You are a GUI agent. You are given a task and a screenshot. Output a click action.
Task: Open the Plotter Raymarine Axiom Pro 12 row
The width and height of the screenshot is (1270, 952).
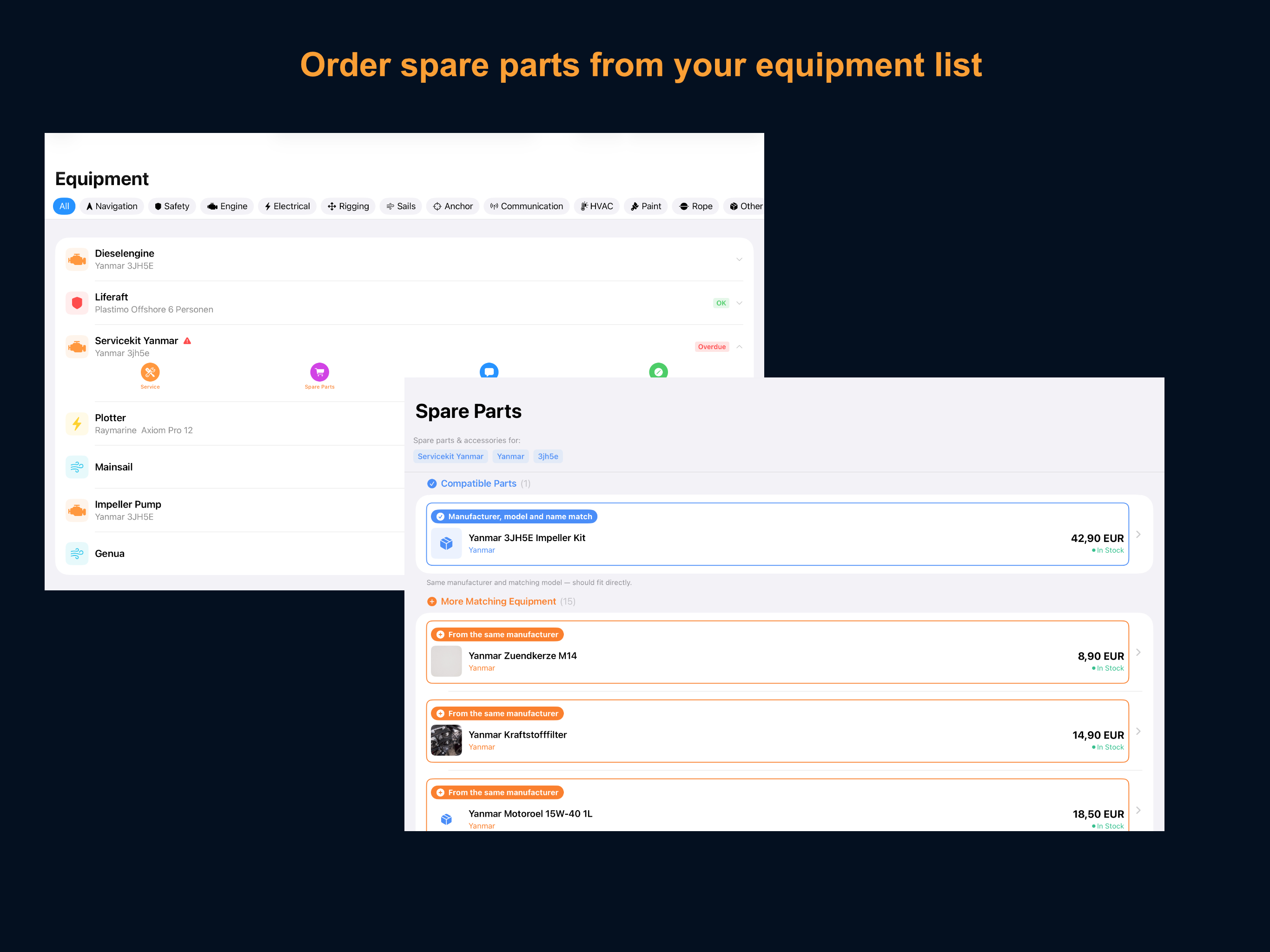click(x=235, y=424)
